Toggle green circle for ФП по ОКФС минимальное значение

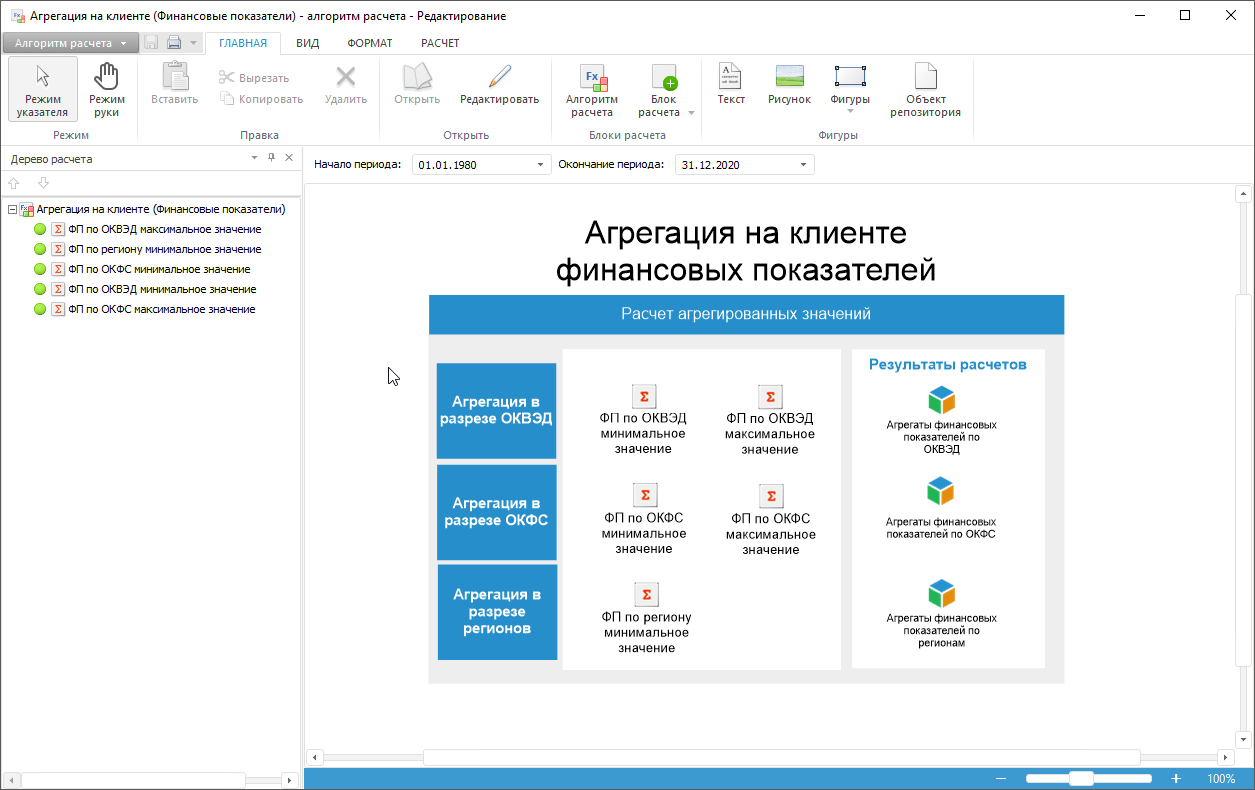[x=40, y=269]
